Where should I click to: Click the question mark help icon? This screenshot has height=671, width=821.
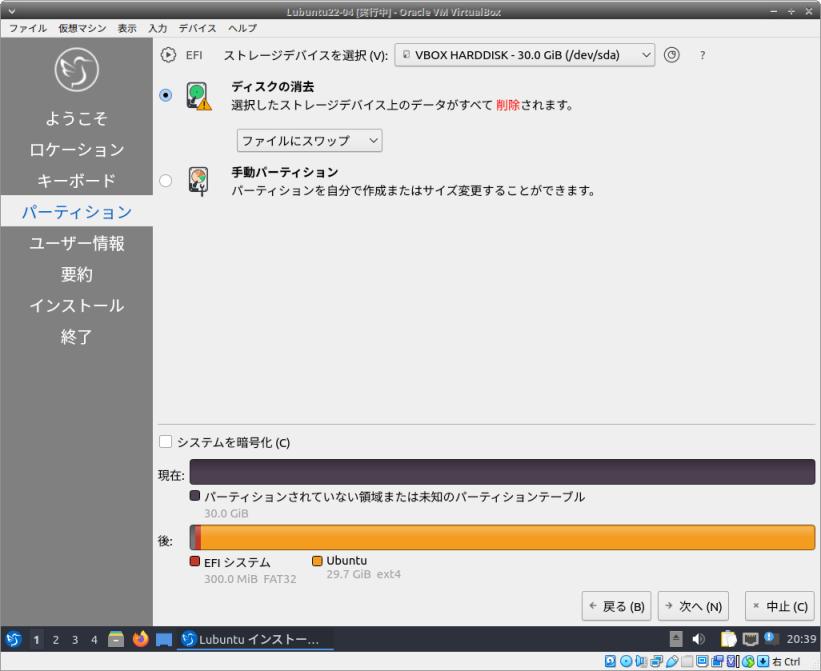702,55
